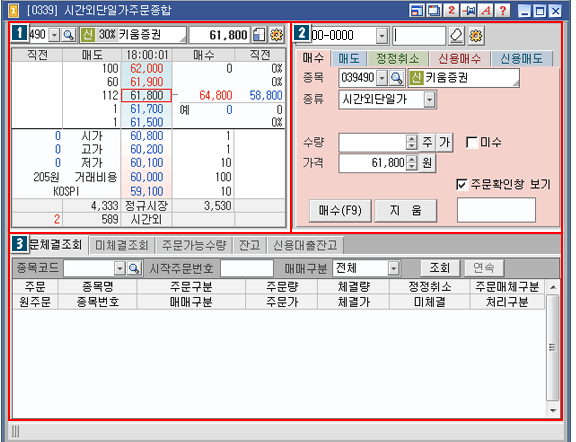Click the 가격 price stepper arrows
Viewport: 576px width, 442px height.
[412, 162]
